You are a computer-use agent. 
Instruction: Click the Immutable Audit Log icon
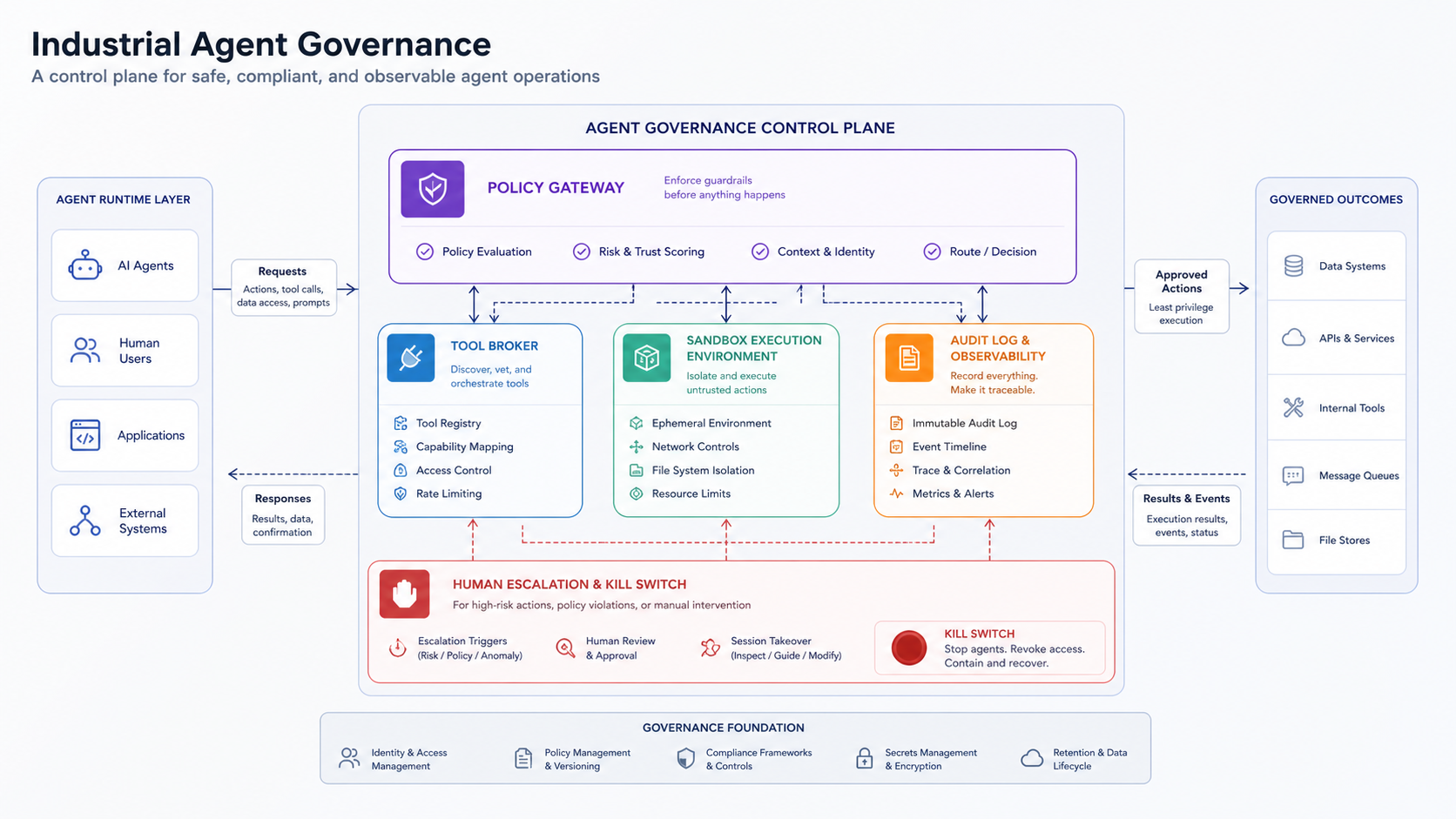896,423
